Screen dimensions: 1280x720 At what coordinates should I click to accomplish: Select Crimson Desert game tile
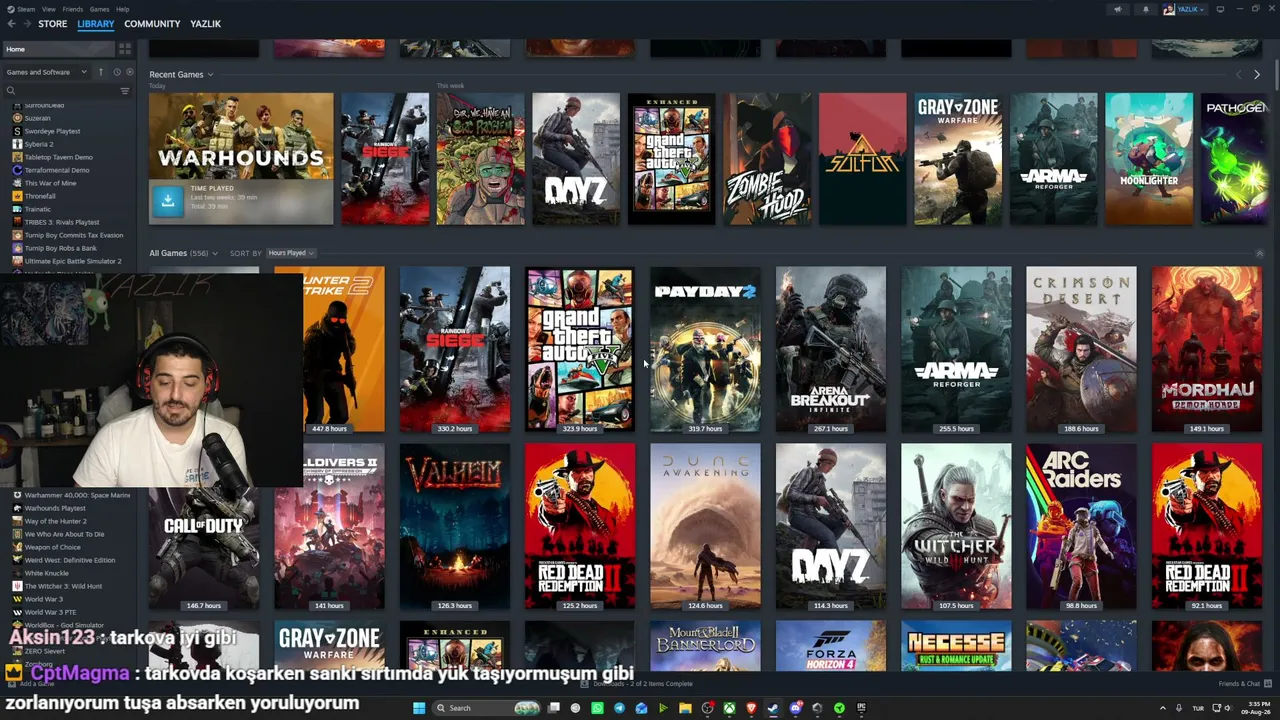pyautogui.click(x=1081, y=350)
